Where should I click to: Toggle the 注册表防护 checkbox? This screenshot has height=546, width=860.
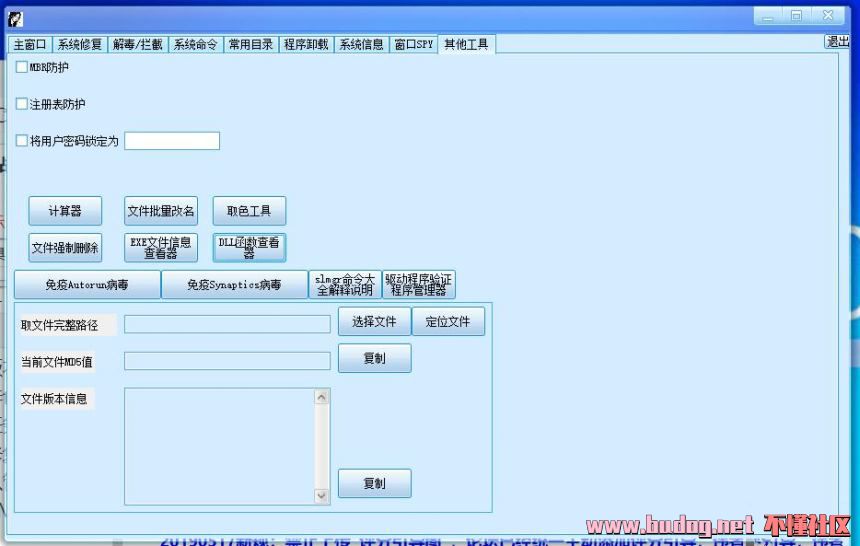(22, 104)
